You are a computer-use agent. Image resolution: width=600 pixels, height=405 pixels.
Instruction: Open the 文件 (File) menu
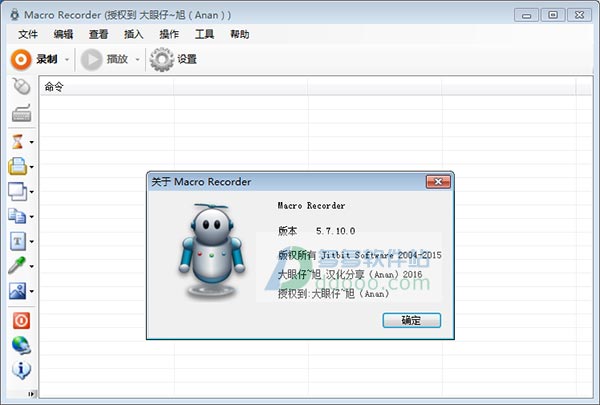tap(28, 34)
